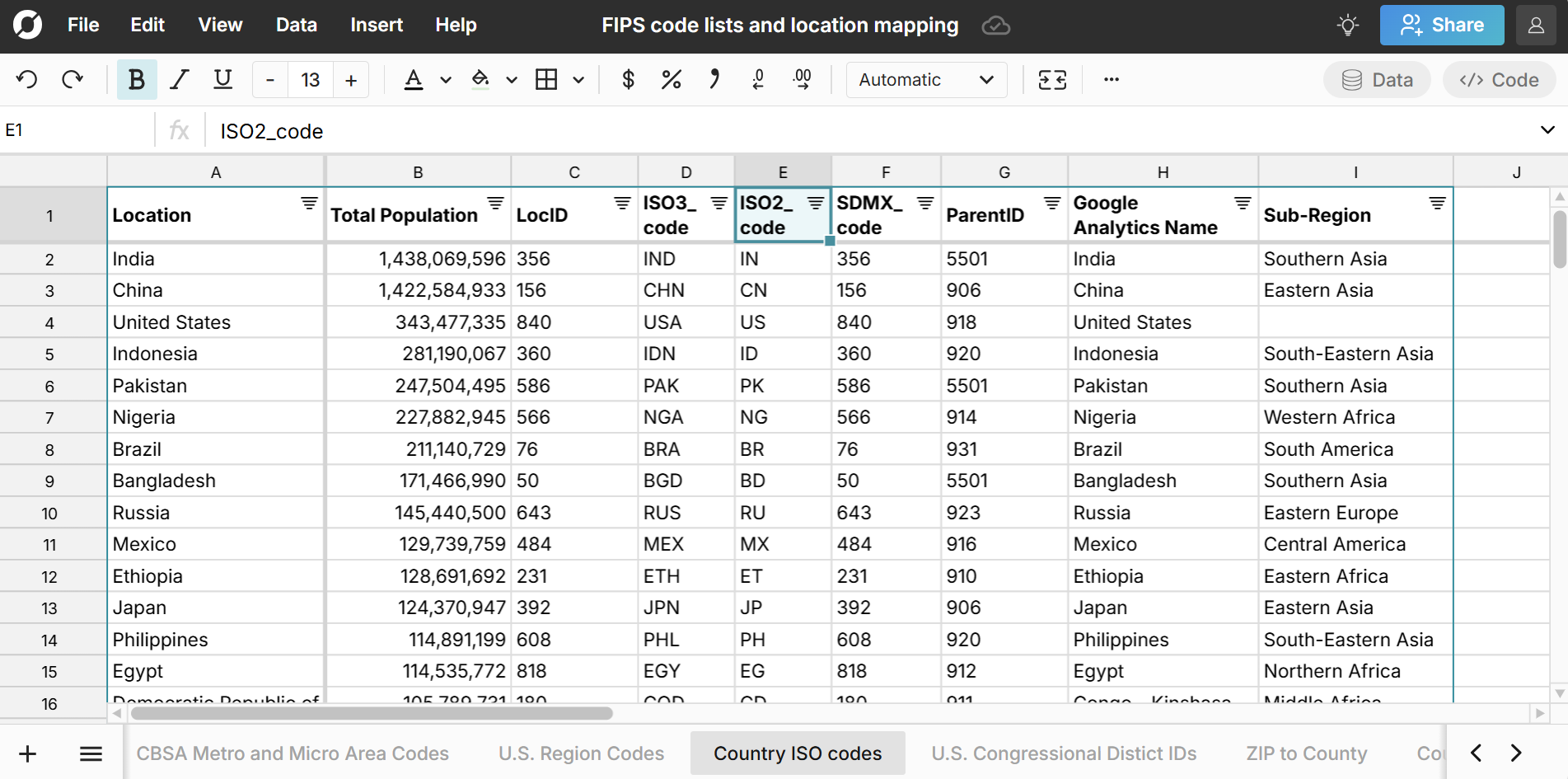Expand the formula bar chevron
This screenshot has height=779, width=1568.
[x=1547, y=130]
